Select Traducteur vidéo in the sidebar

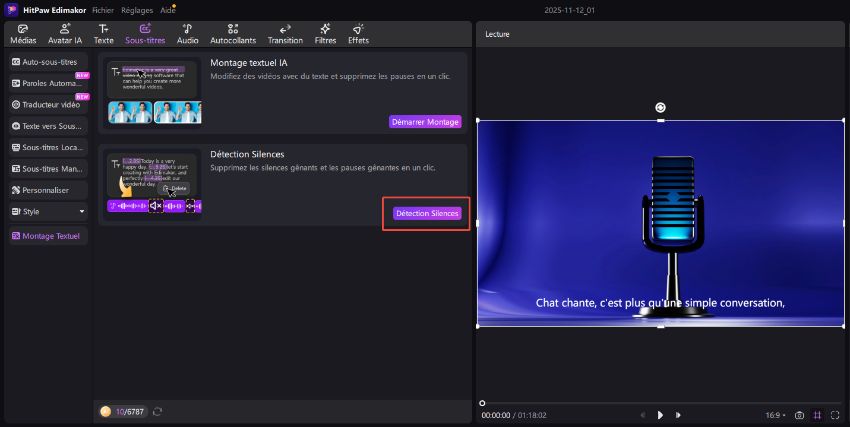pyautogui.click(x=48, y=105)
